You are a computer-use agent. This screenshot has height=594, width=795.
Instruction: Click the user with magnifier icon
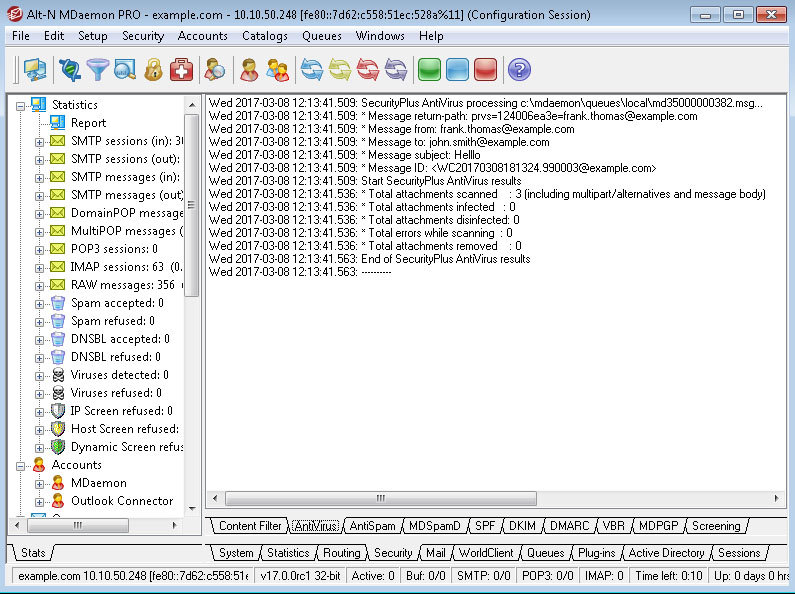click(x=215, y=69)
